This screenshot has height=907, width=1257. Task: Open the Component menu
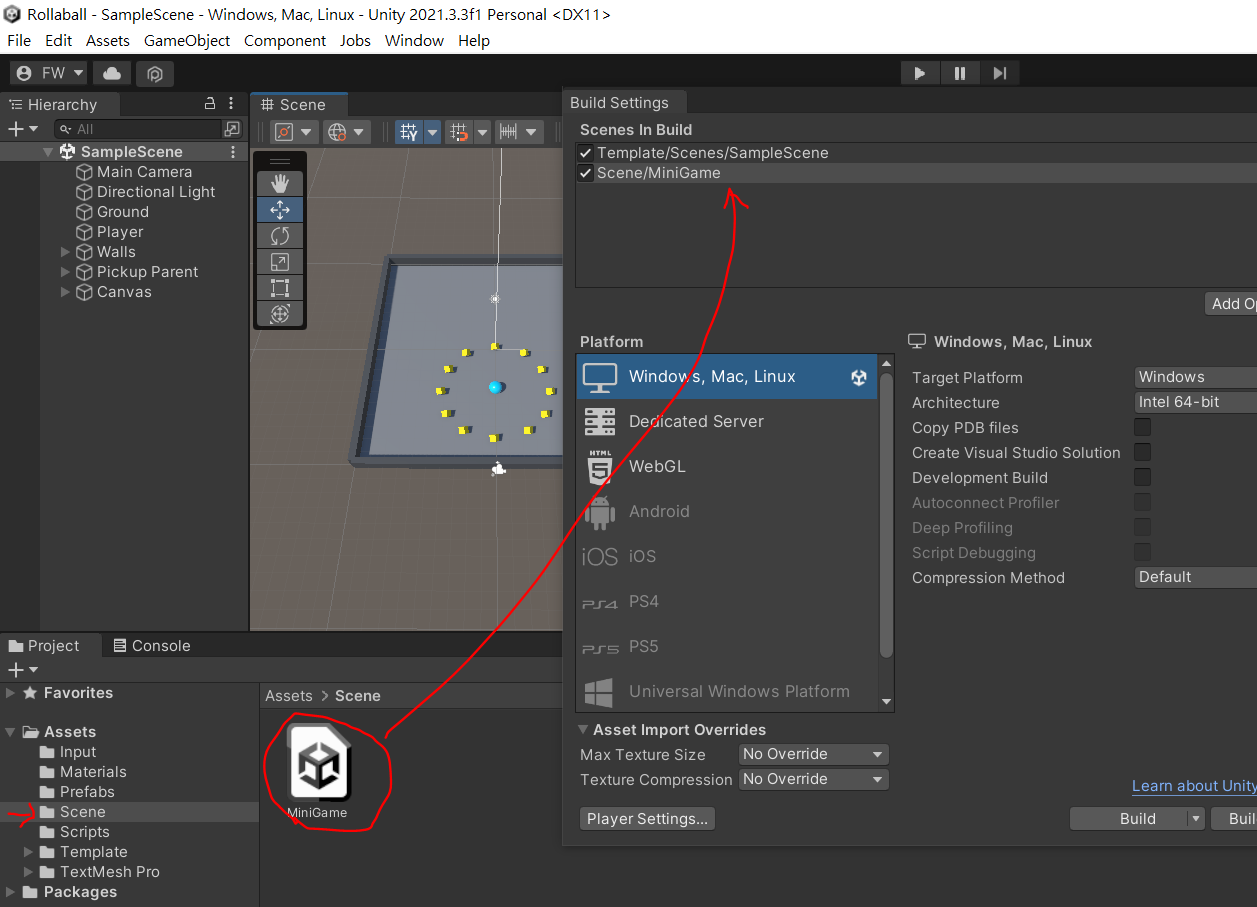click(x=285, y=41)
